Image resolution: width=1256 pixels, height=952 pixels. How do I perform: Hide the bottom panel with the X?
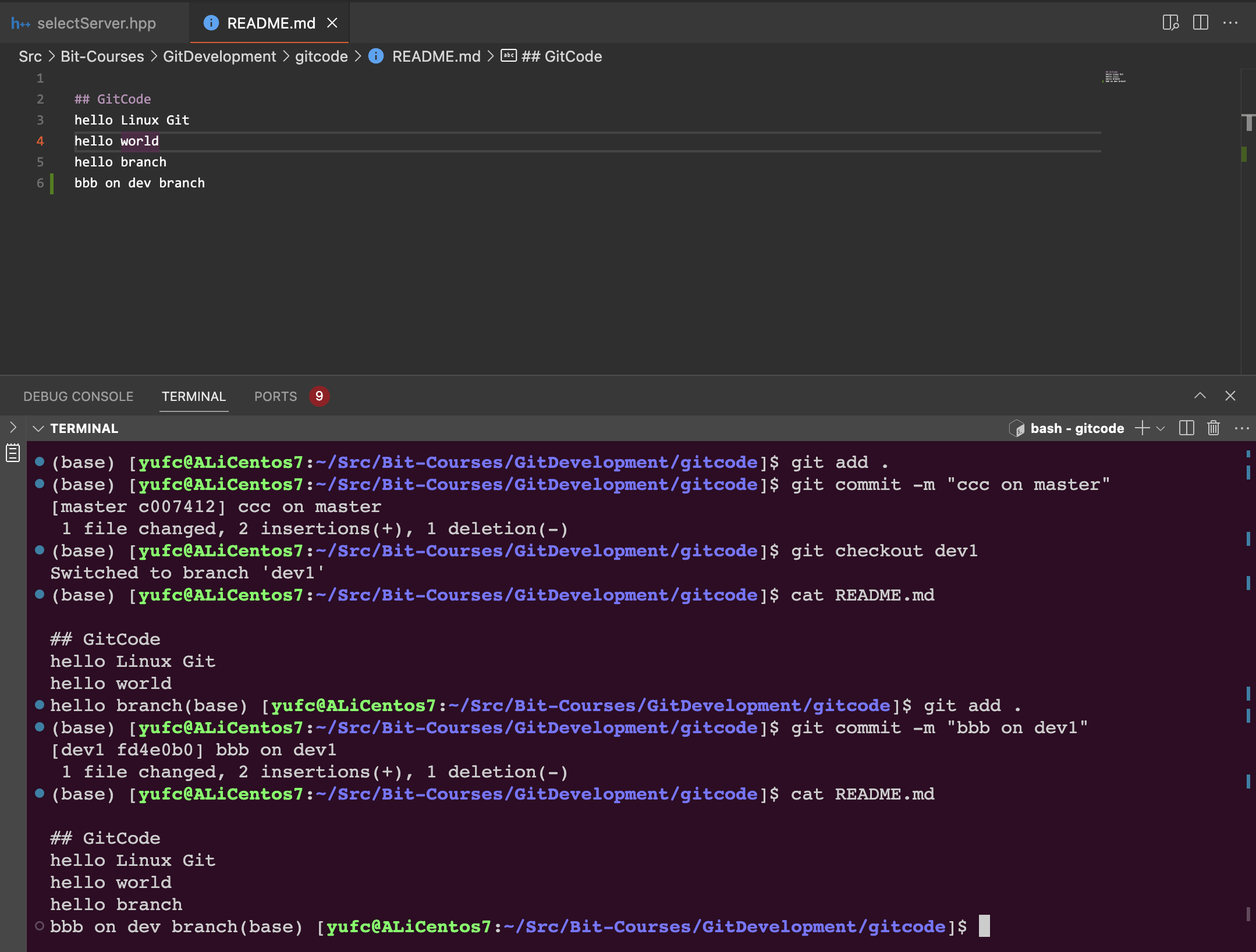click(x=1230, y=396)
